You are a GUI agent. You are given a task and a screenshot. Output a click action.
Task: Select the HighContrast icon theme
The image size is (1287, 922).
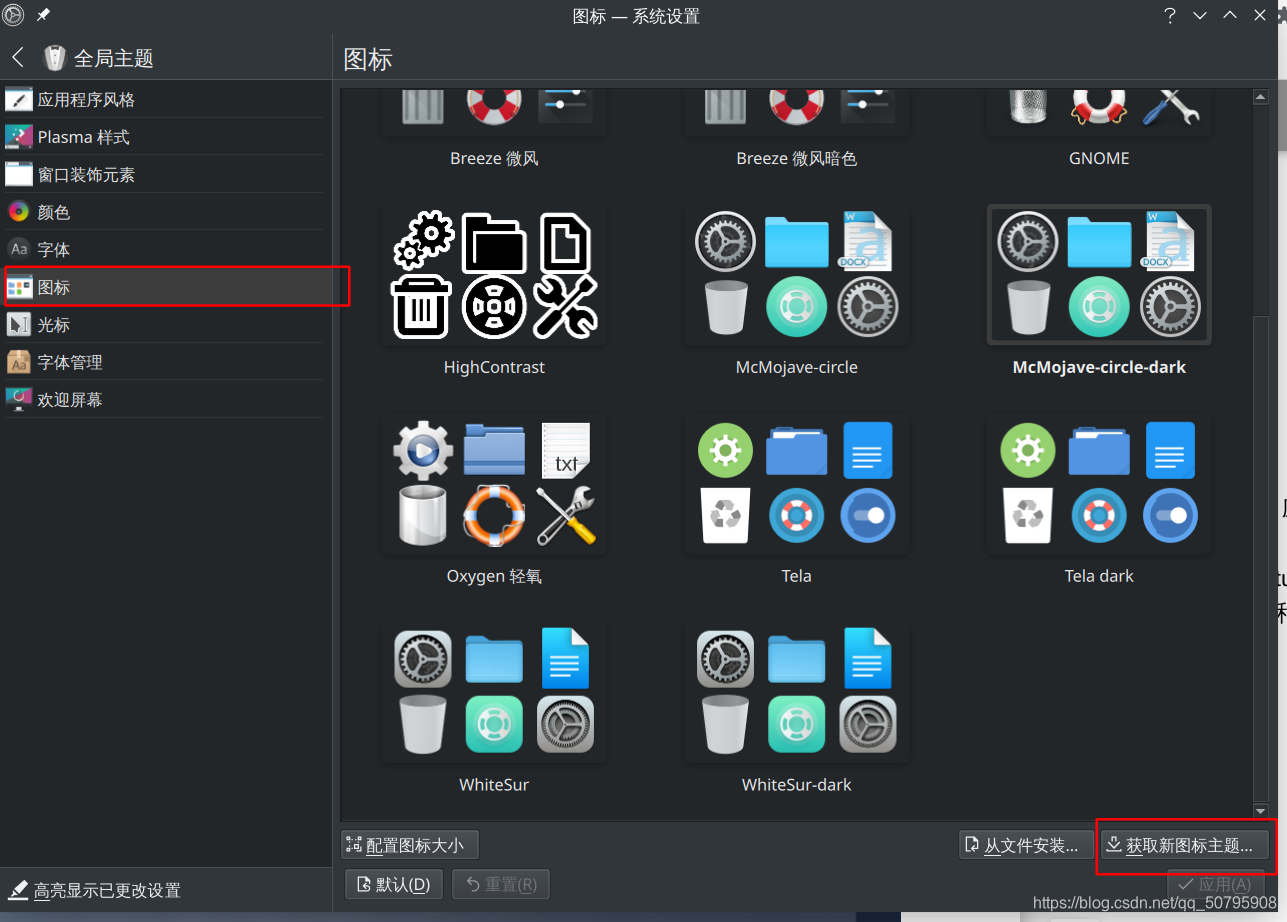point(494,293)
